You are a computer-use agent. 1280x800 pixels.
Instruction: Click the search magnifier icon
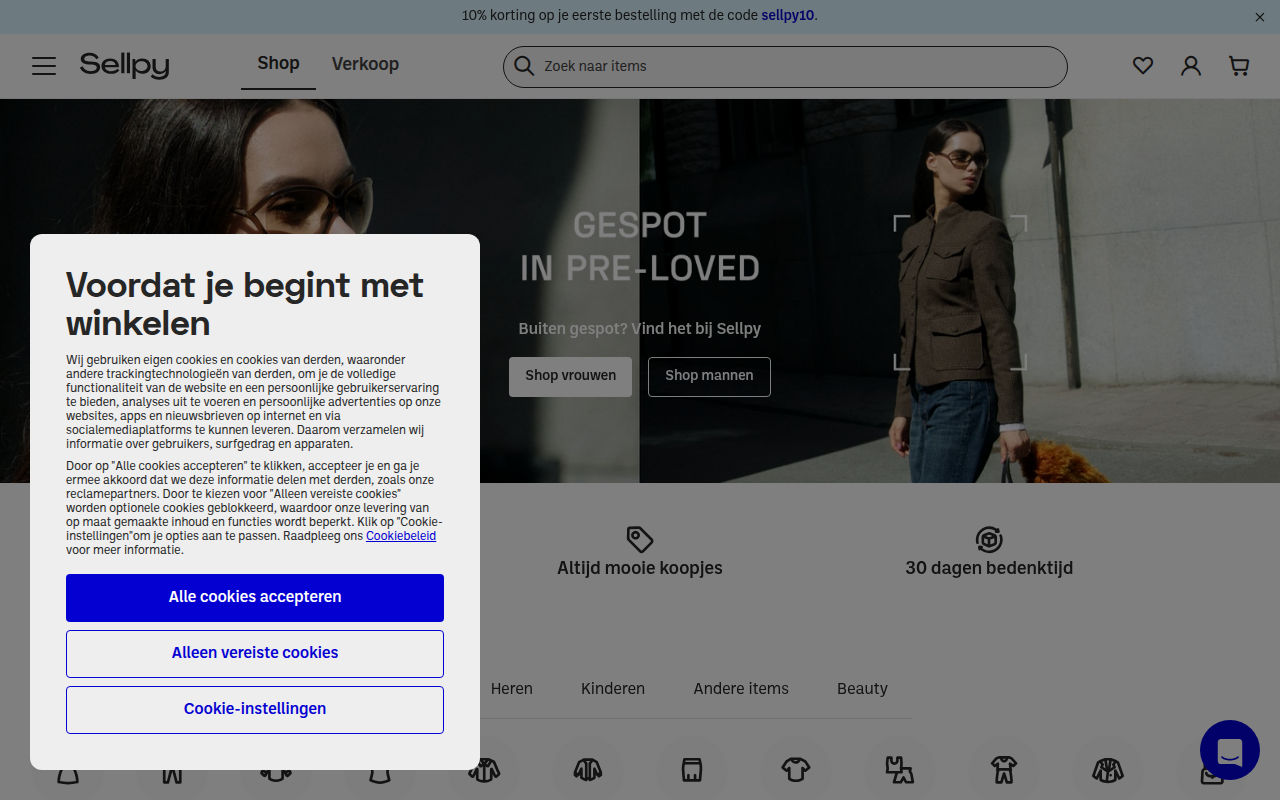pos(524,66)
